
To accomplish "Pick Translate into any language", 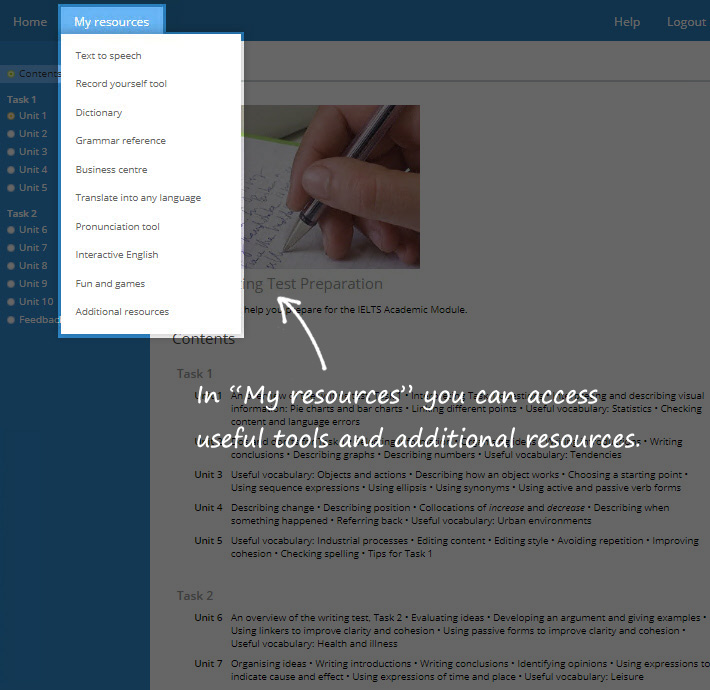I will (138, 198).
